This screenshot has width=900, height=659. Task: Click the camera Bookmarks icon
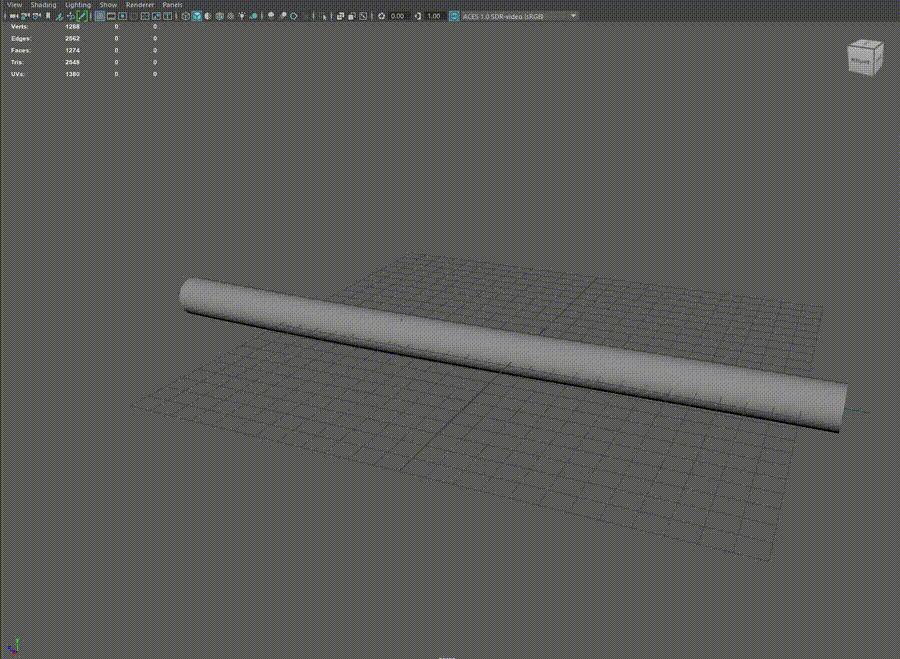click(x=48, y=16)
